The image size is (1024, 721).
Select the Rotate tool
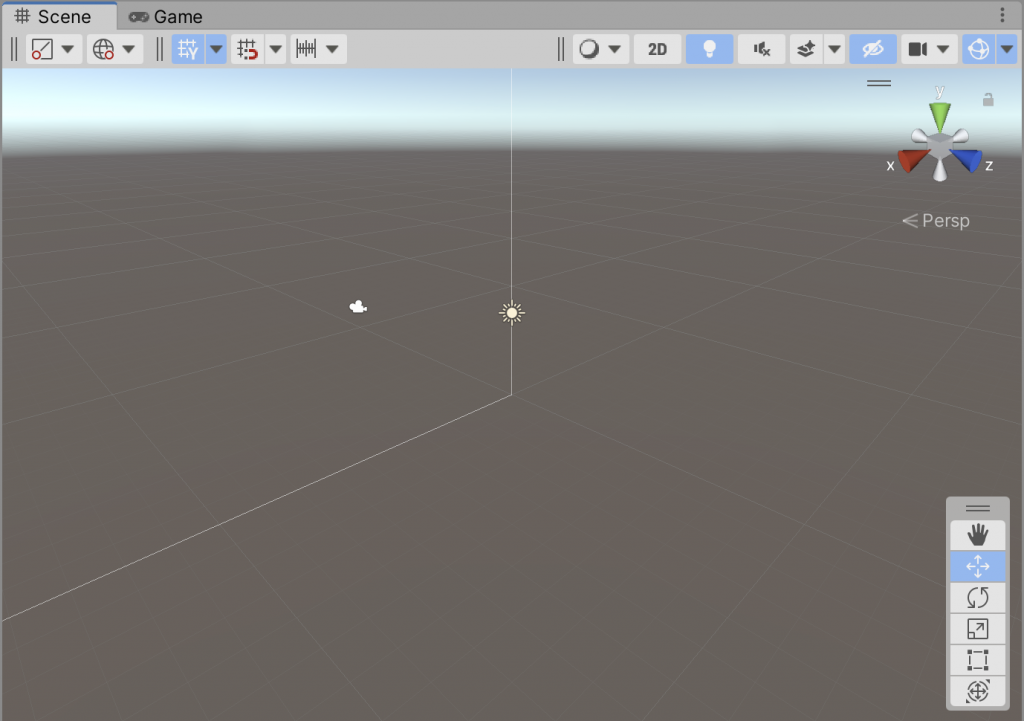tap(977, 598)
